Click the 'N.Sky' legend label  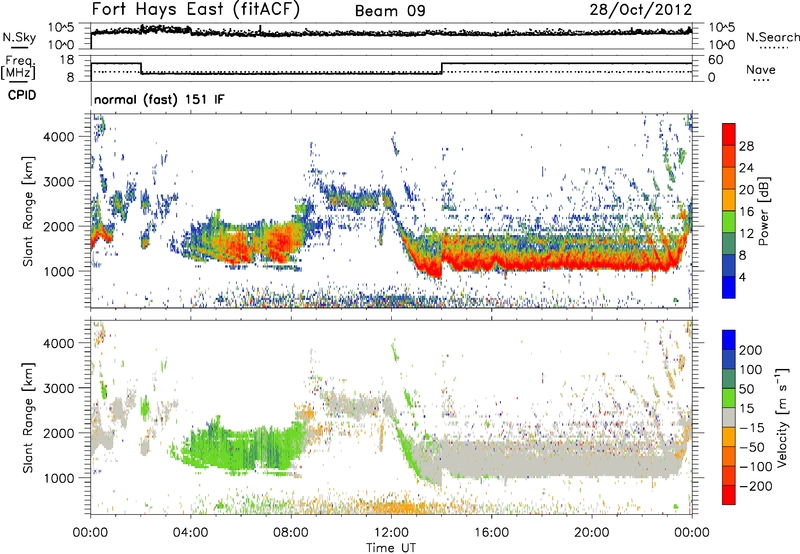(x=19, y=37)
